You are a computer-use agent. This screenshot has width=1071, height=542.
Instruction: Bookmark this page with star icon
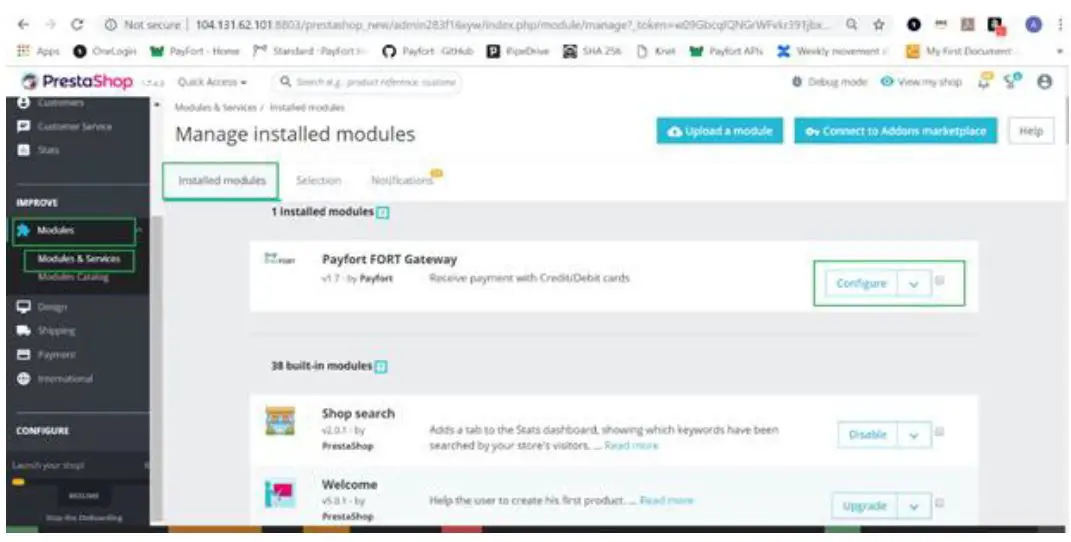879,25
